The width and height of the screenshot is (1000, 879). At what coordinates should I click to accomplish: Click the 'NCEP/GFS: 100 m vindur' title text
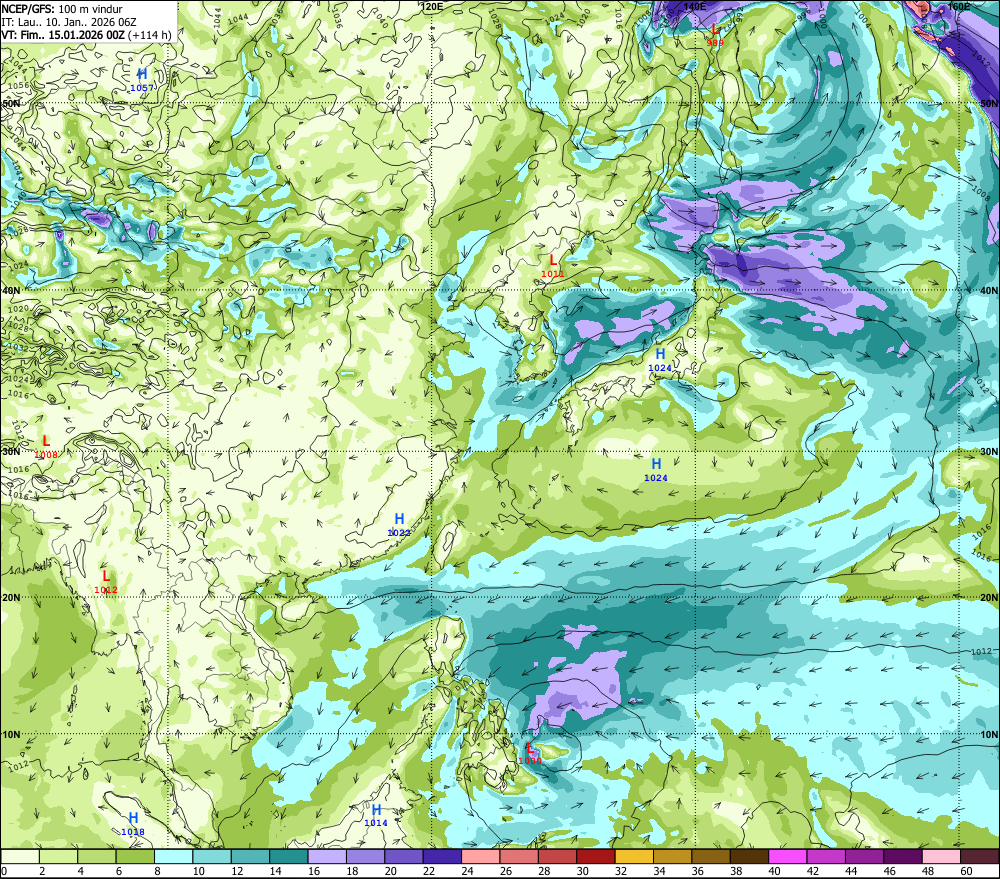click(62, 9)
